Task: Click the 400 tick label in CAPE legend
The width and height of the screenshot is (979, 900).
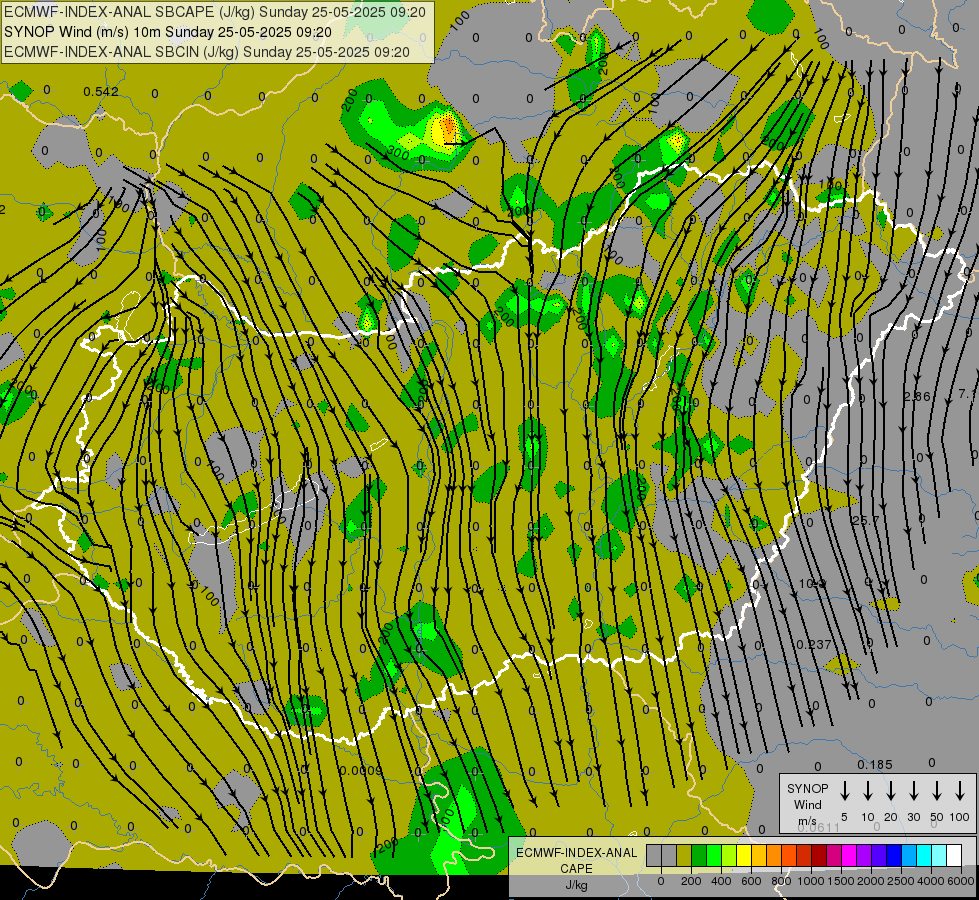Action: (x=721, y=881)
